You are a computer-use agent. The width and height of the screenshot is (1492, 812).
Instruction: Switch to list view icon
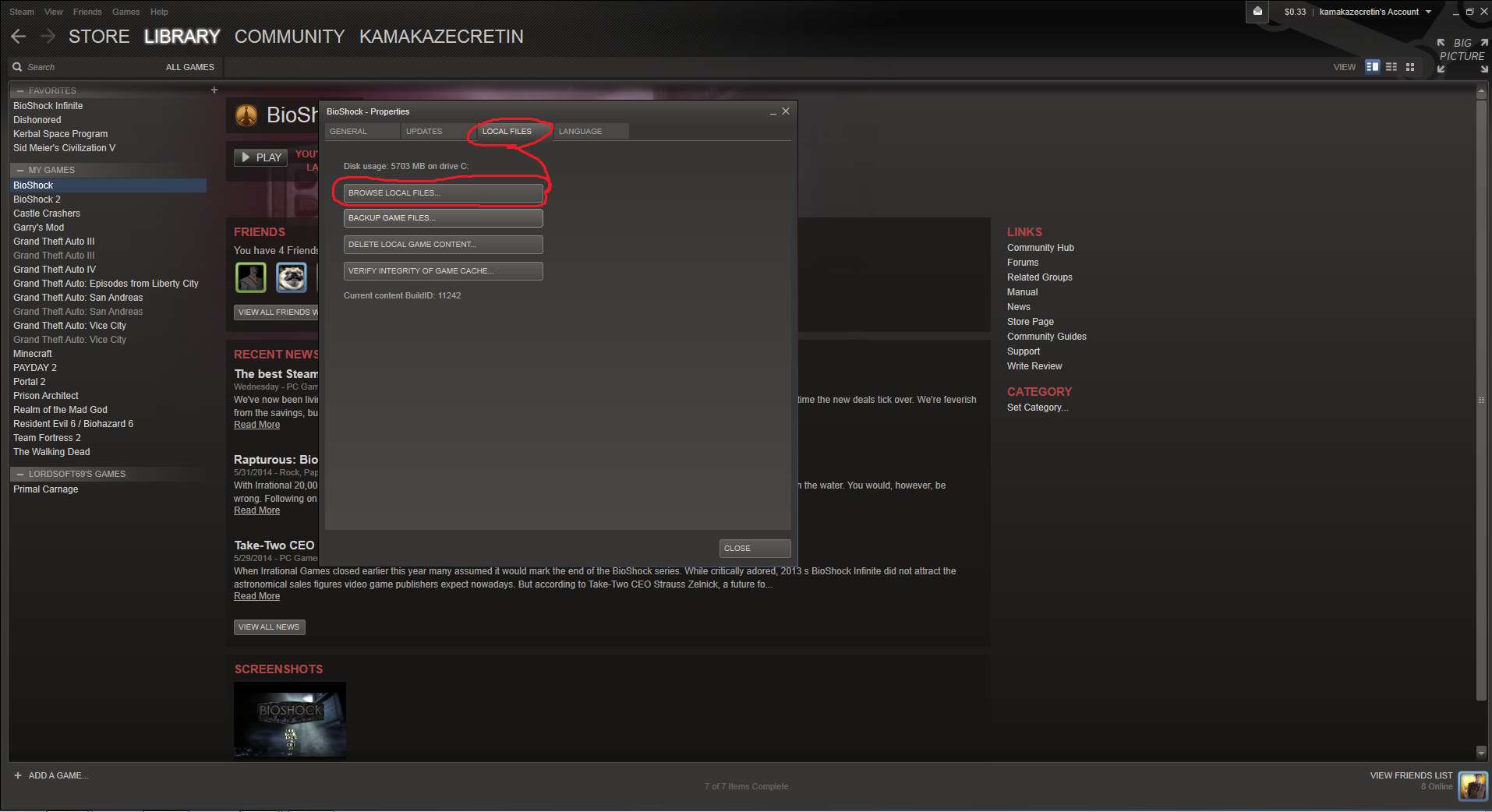point(1391,67)
